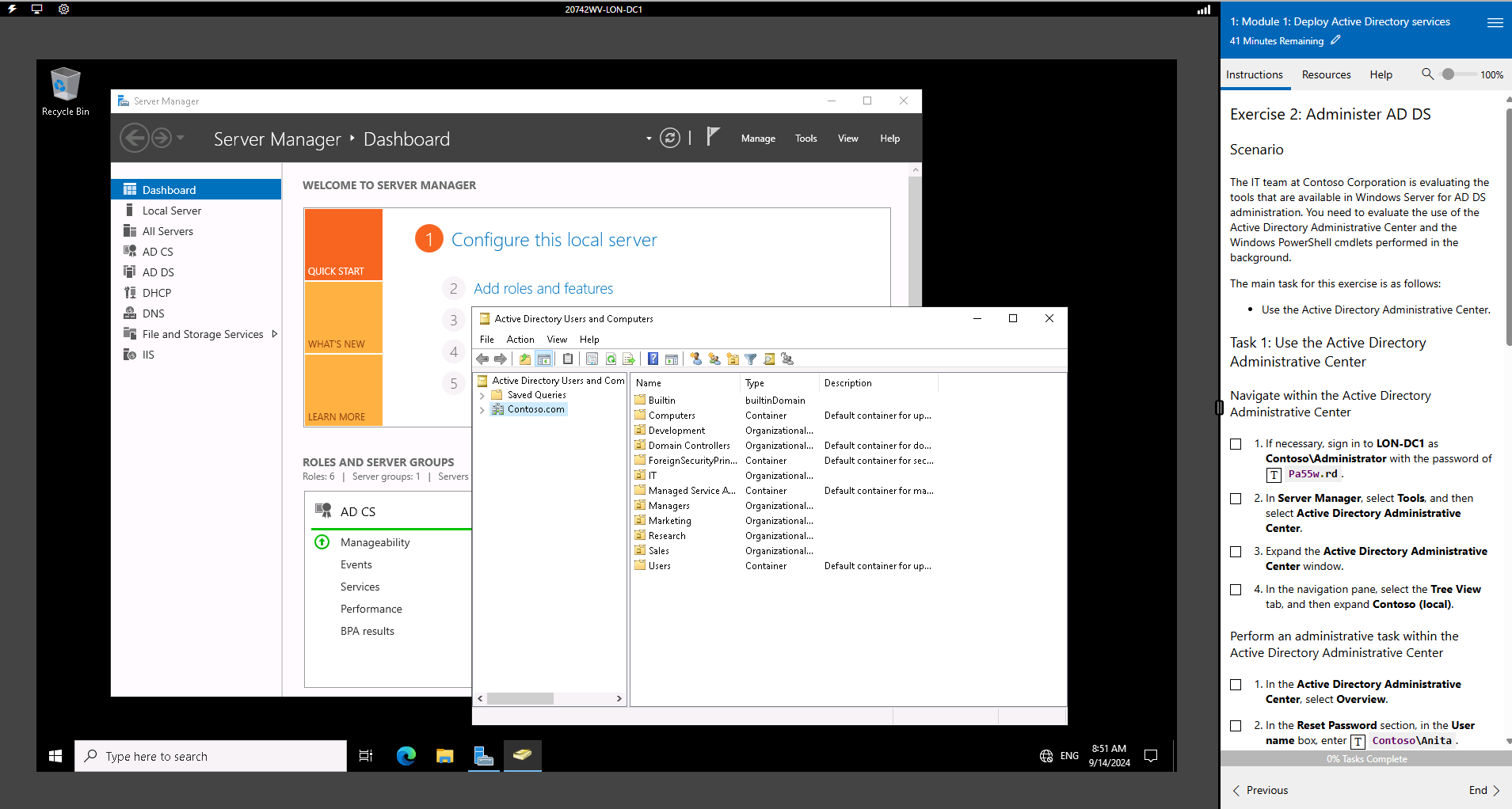Create a new user with the toolbar icon
1512x809 pixels.
click(695, 359)
